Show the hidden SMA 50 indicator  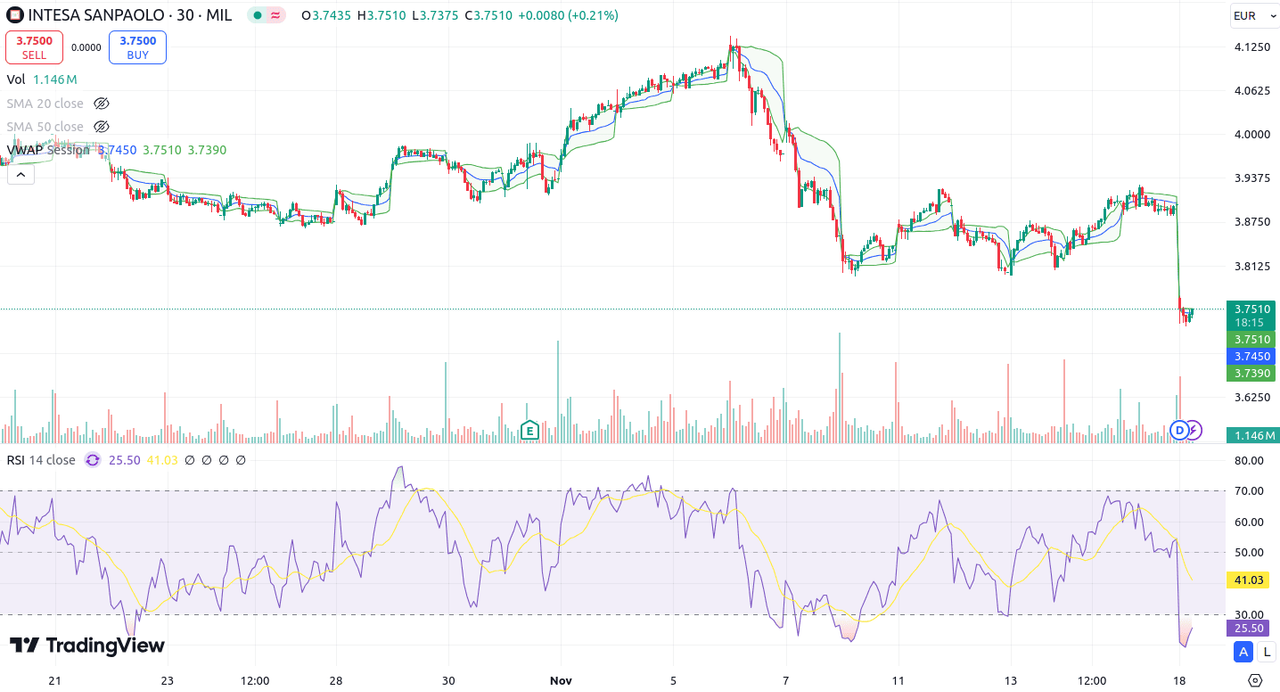pyautogui.click(x=101, y=126)
